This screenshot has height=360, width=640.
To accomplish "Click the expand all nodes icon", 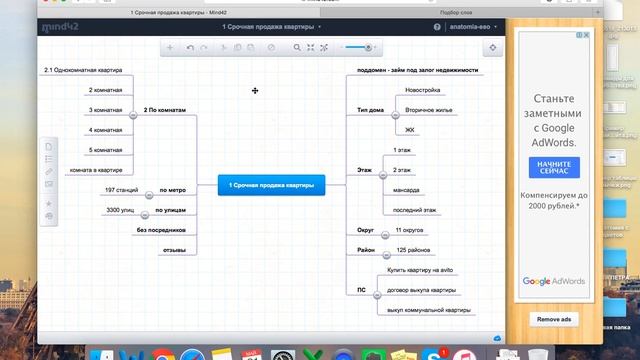I will click(x=324, y=48).
